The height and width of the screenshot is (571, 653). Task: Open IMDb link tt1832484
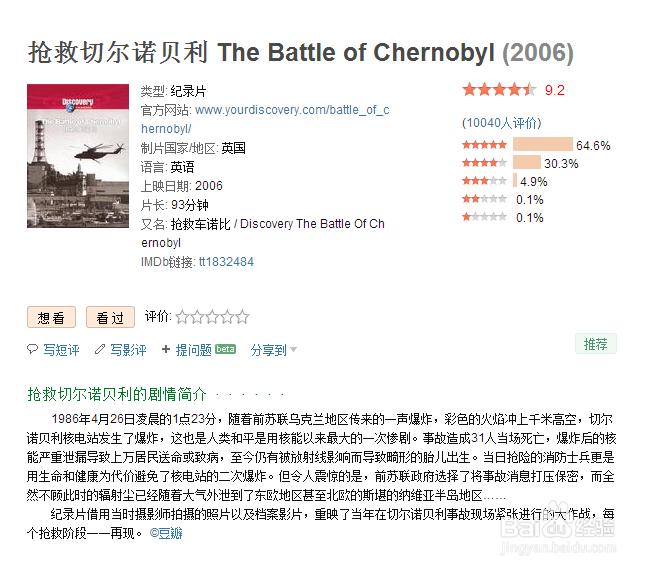[x=226, y=262]
